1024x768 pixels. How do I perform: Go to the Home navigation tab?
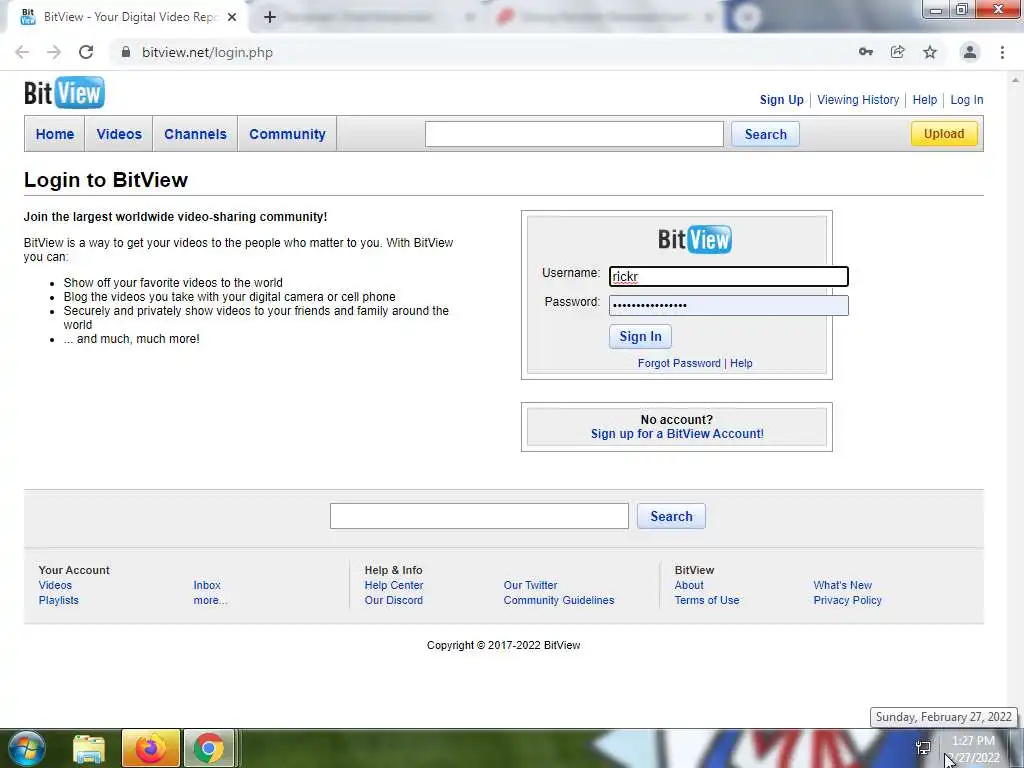coord(55,134)
